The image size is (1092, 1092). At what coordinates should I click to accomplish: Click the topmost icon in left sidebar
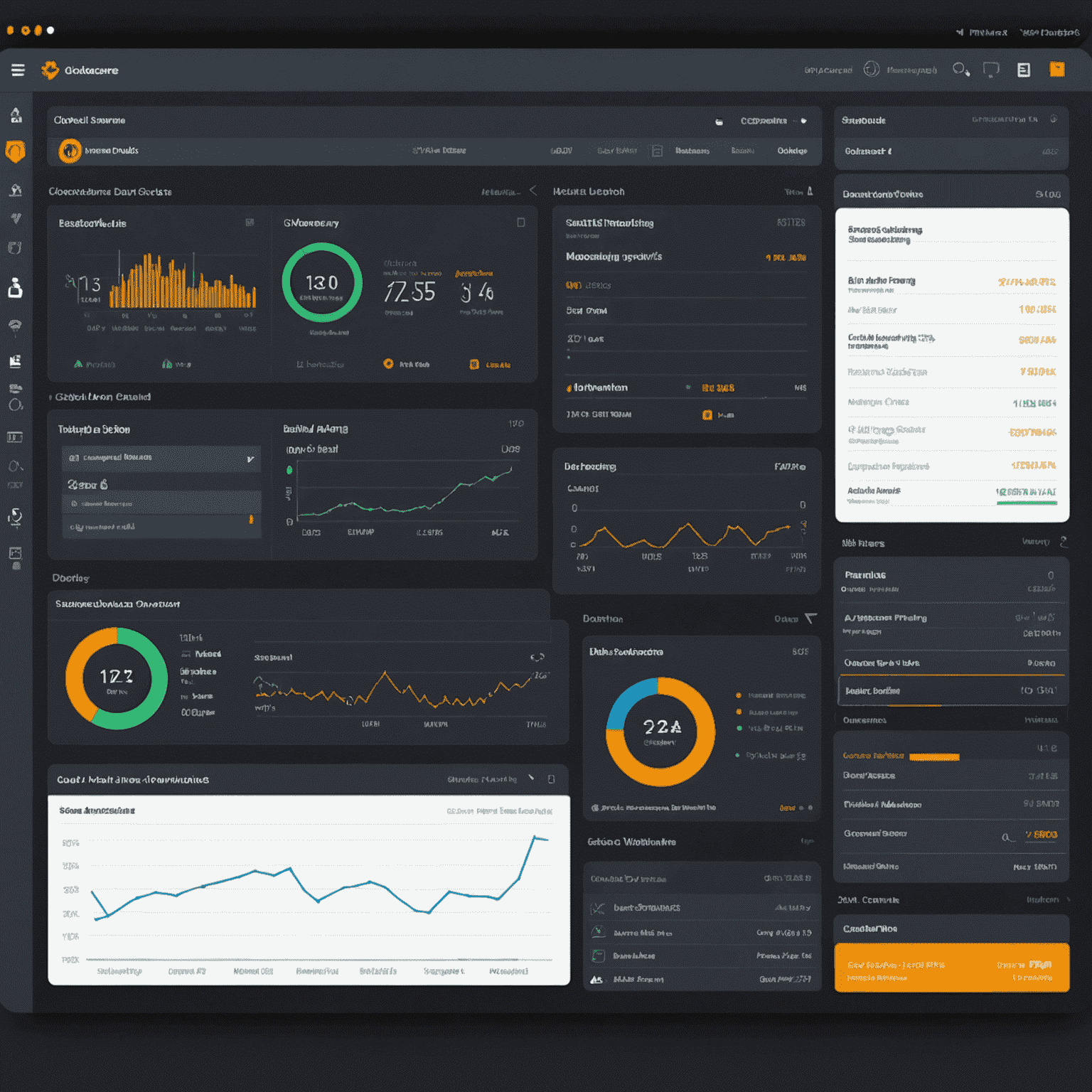[x=16, y=114]
